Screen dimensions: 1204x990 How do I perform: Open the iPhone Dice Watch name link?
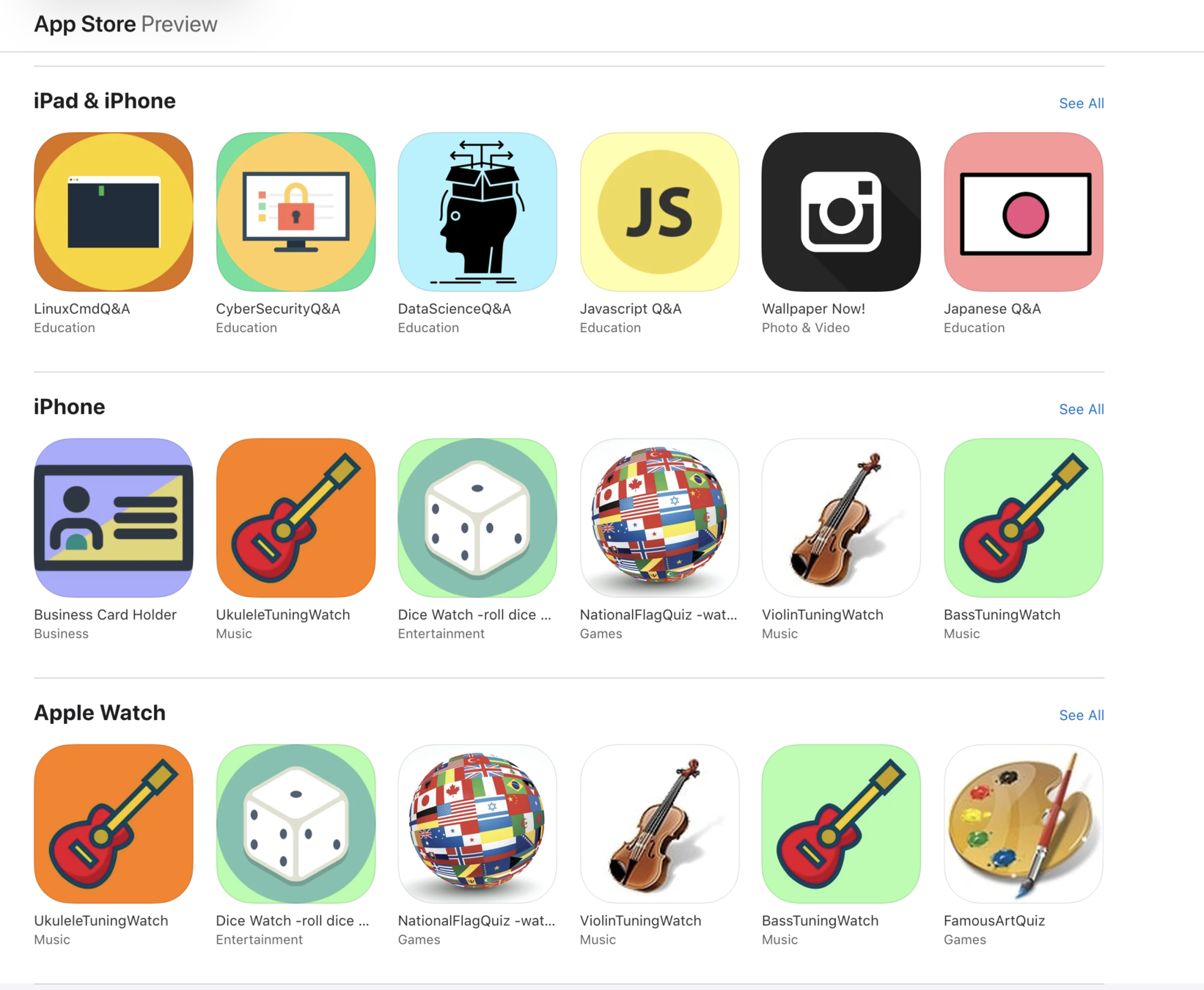474,615
